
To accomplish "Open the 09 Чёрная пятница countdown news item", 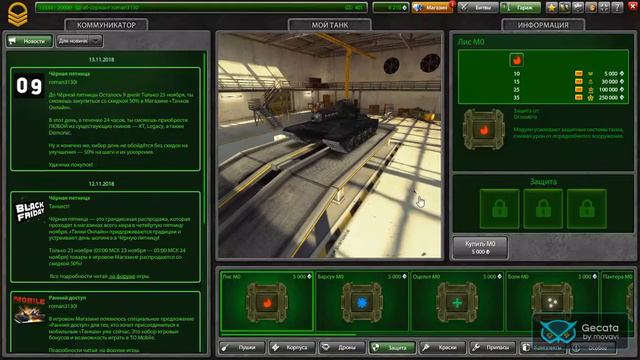I will (x=105, y=119).
